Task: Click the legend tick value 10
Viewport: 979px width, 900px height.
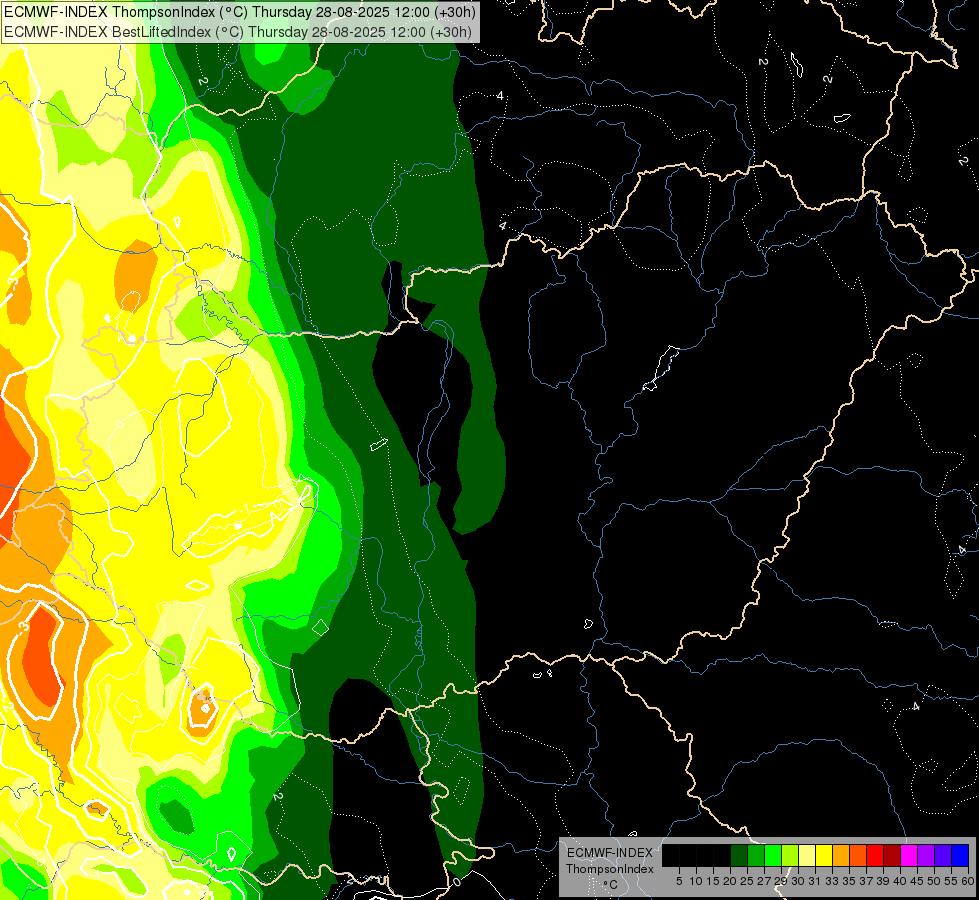Action: click(x=696, y=881)
